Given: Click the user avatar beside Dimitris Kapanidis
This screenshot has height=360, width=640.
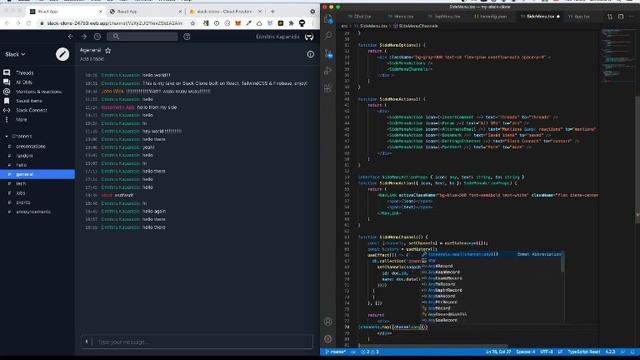Looking at the screenshot, I should click(309, 37).
